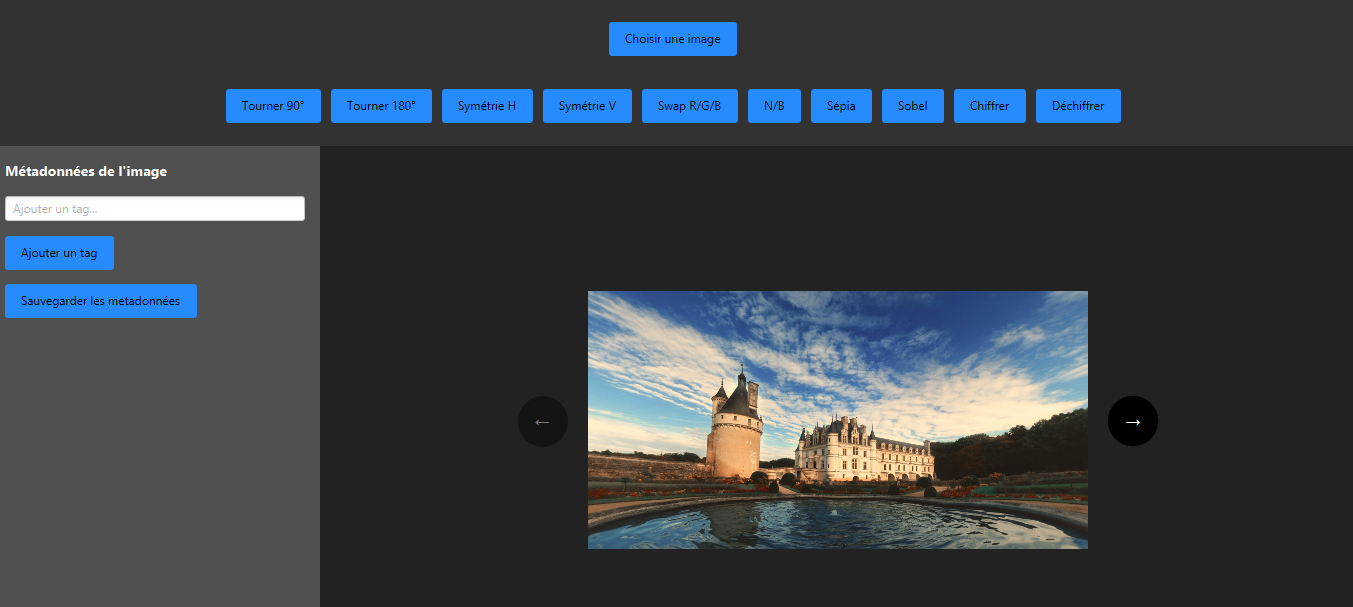This screenshot has width=1353, height=607.
Task: Rotate the image 180 degrees
Action: point(381,105)
